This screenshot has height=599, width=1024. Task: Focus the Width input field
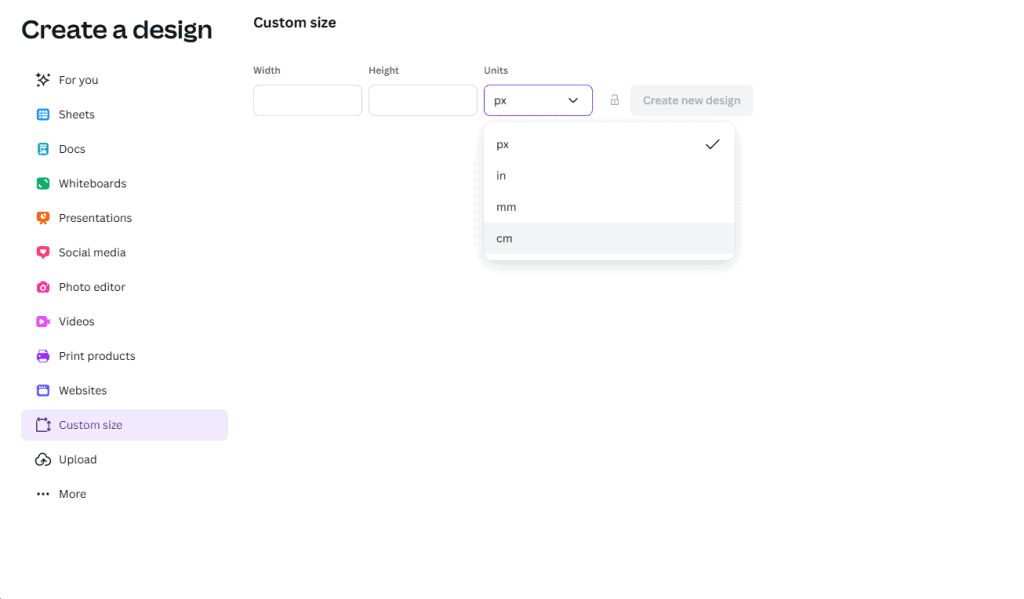click(307, 101)
